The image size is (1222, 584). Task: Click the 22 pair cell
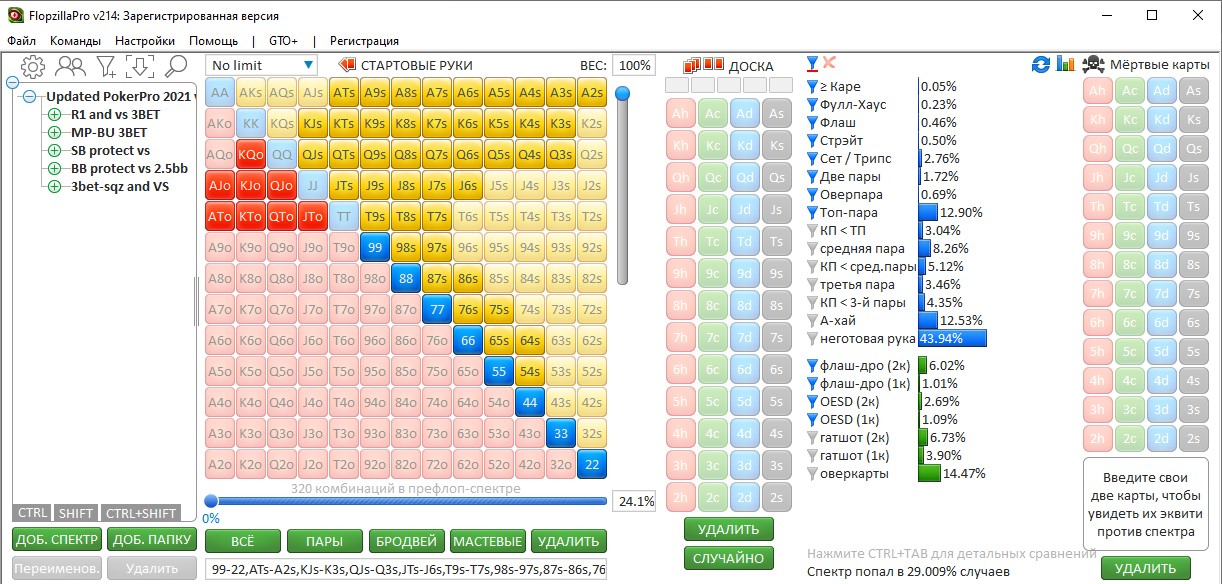(x=591, y=465)
